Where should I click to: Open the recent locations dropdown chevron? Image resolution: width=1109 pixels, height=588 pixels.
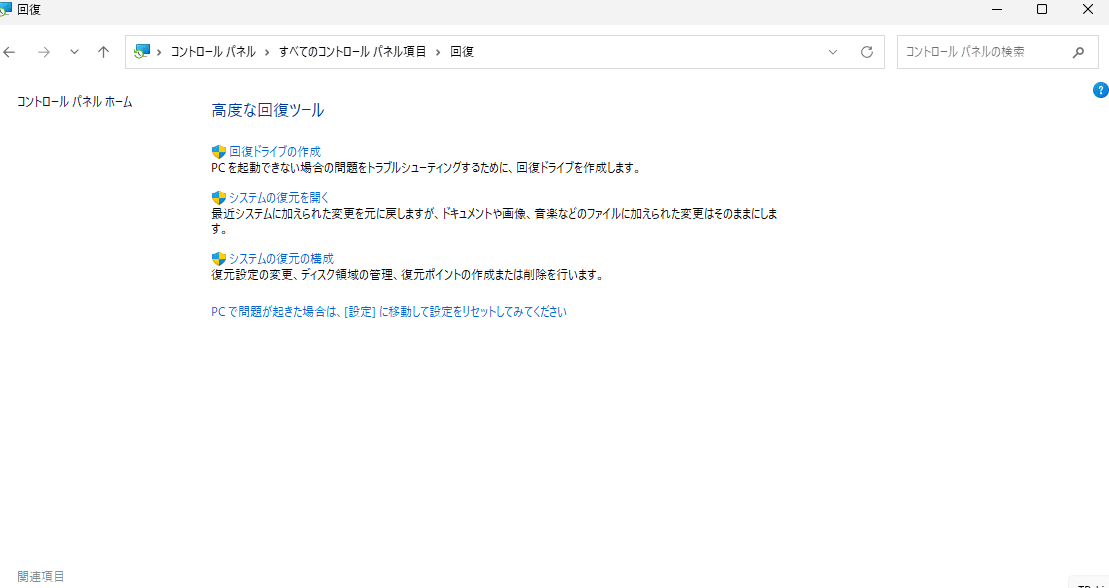click(x=73, y=52)
